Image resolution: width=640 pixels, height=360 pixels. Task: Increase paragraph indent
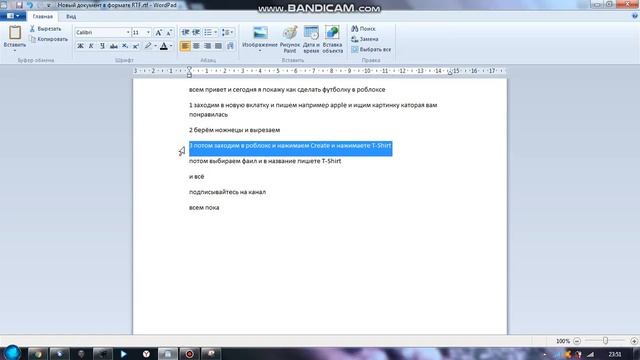point(196,32)
